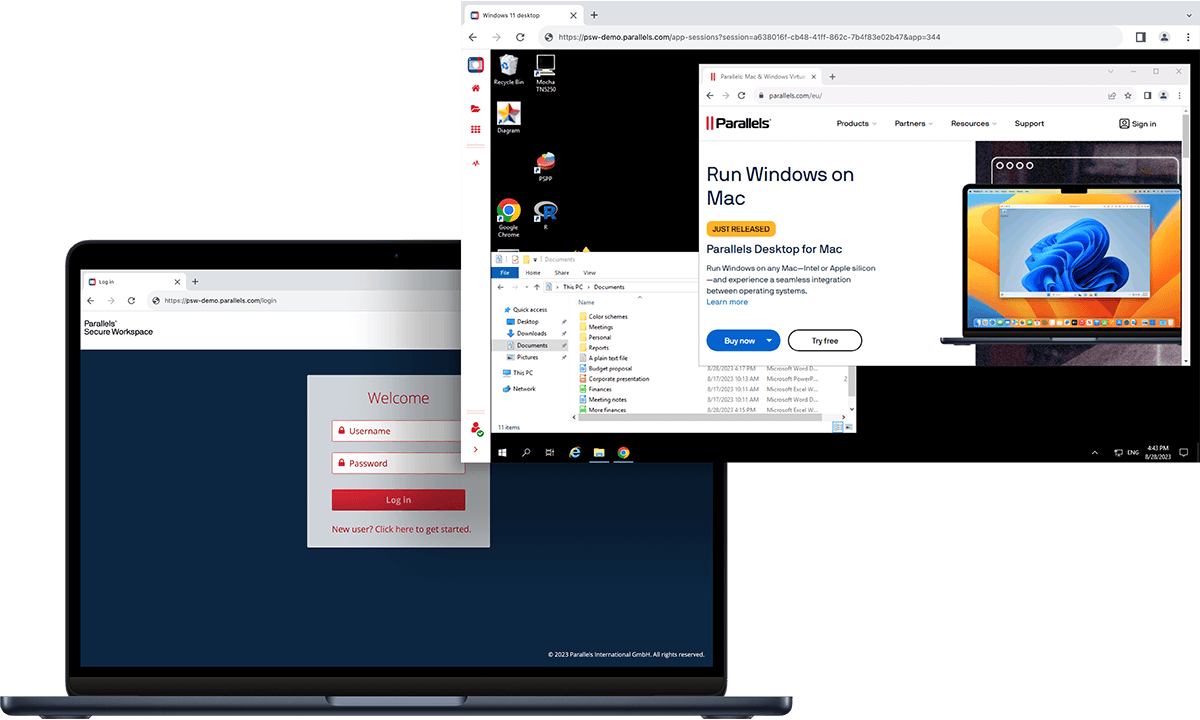This screenshot has height=720, width=1200.
Task: Open the Buy now dropdown arrow
Action: coord(768,340)
